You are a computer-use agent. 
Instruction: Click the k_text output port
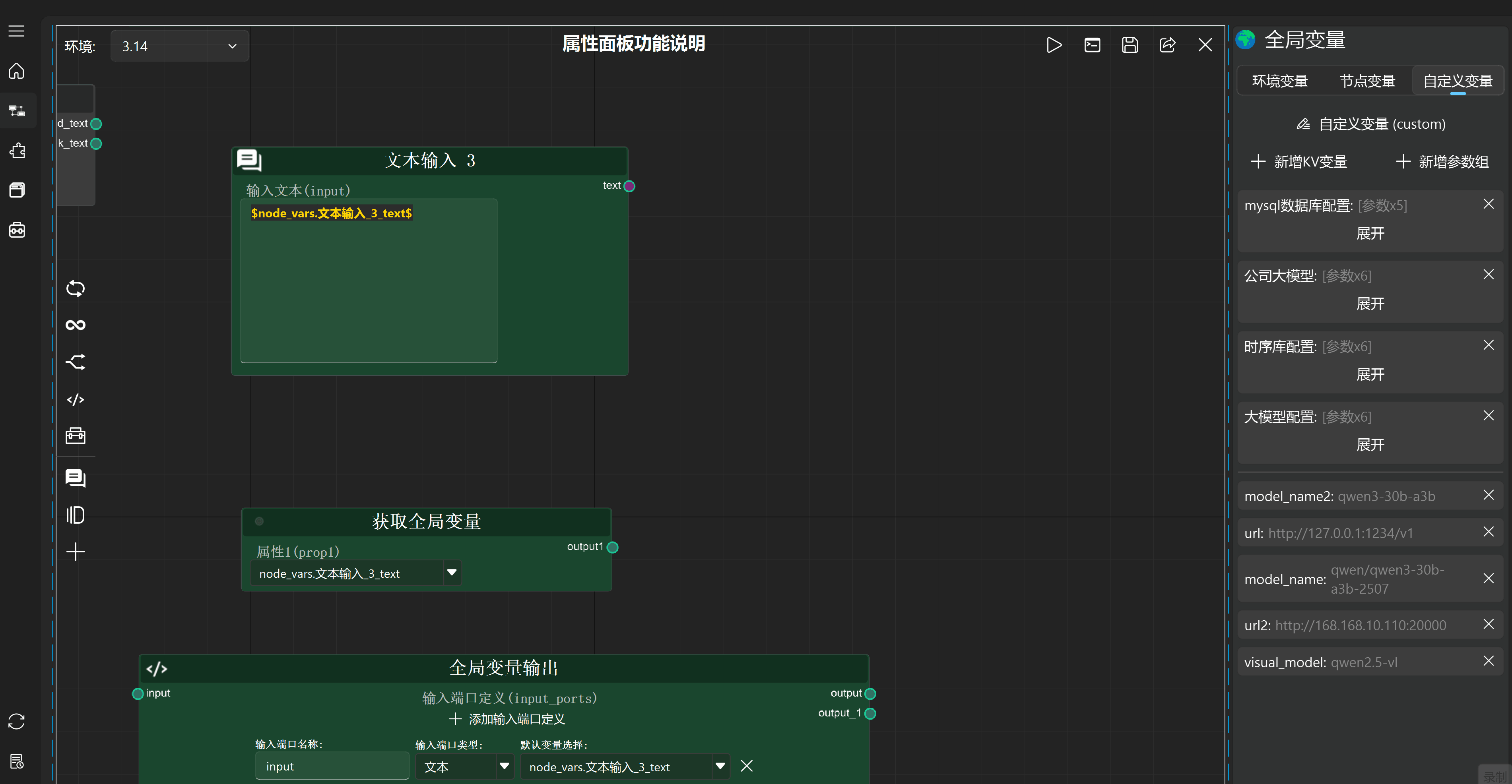click(x=96, y=144)
